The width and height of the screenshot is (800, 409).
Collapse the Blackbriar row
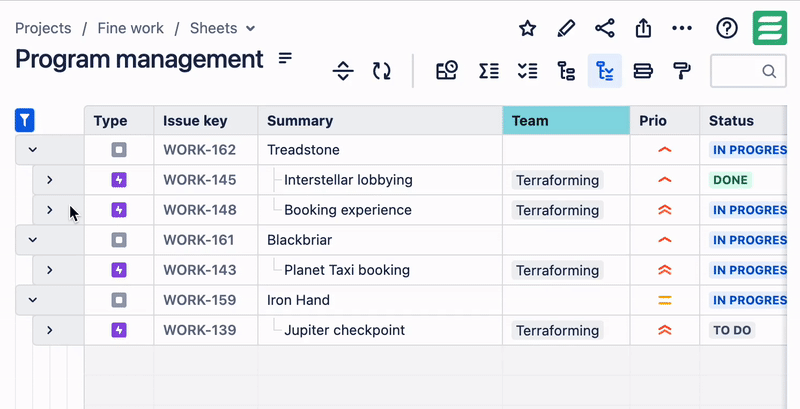point(33,240)
